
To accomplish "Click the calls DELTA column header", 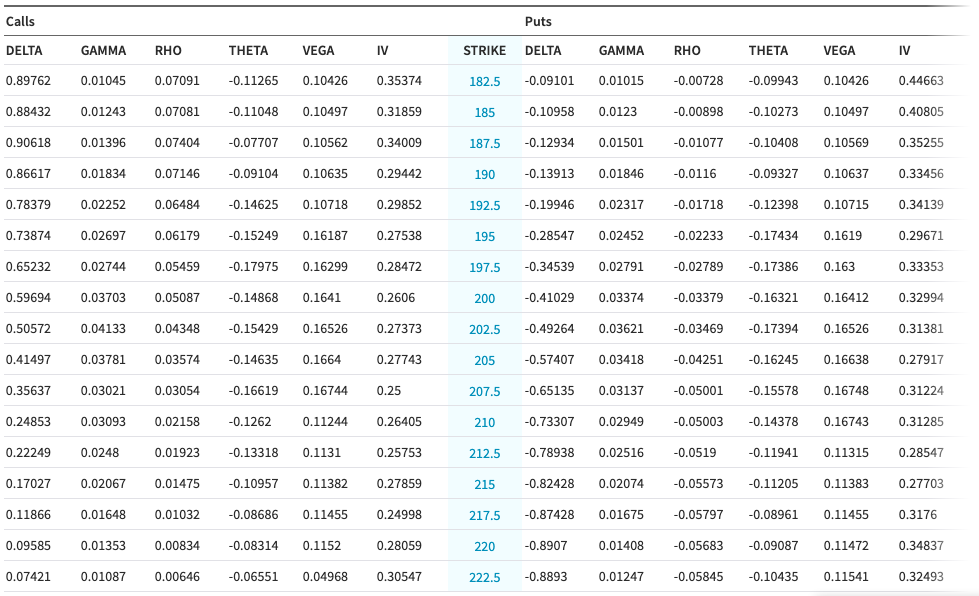I will pos(24,51).
